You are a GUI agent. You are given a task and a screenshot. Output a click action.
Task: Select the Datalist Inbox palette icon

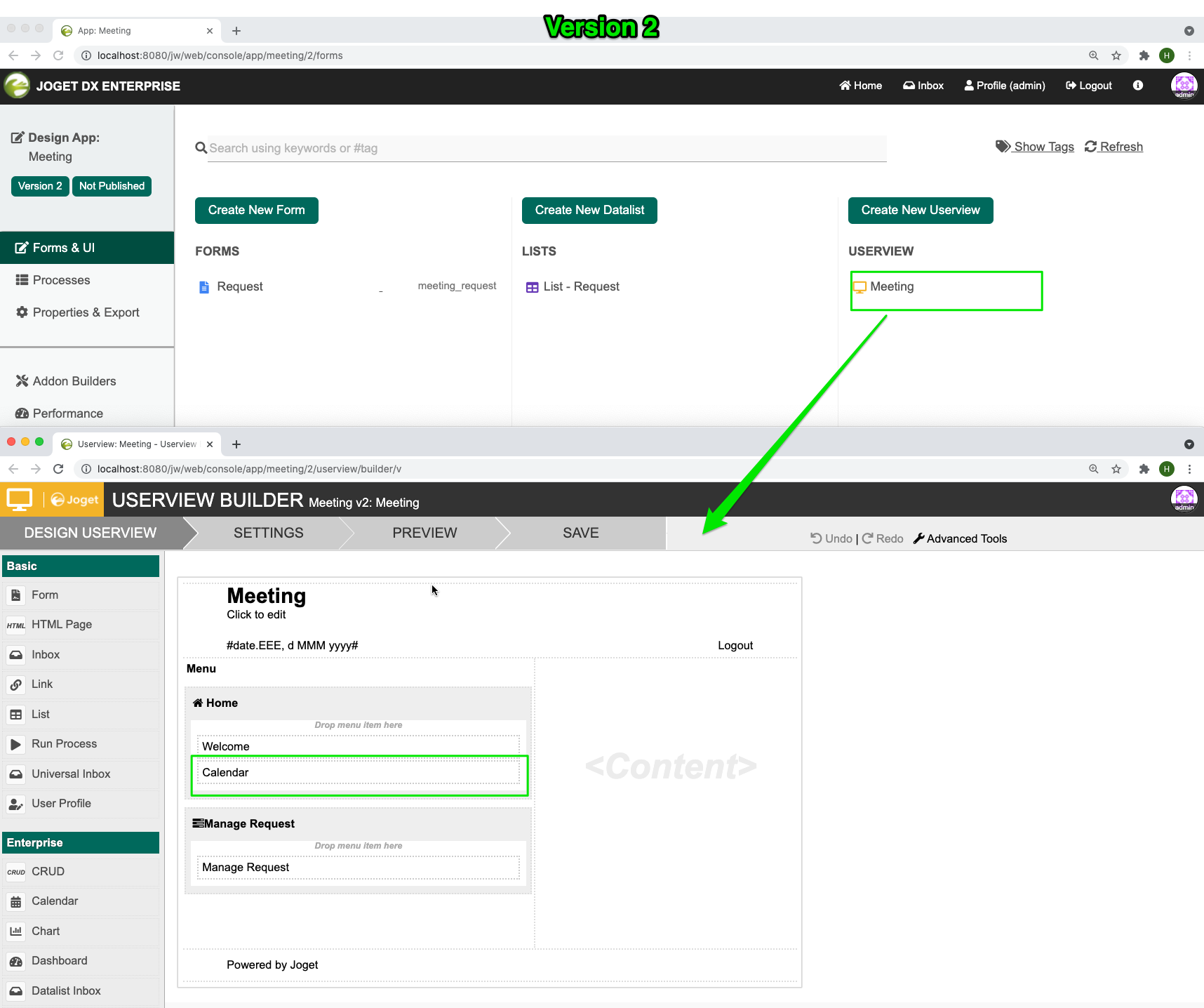[x=15, y=991]
